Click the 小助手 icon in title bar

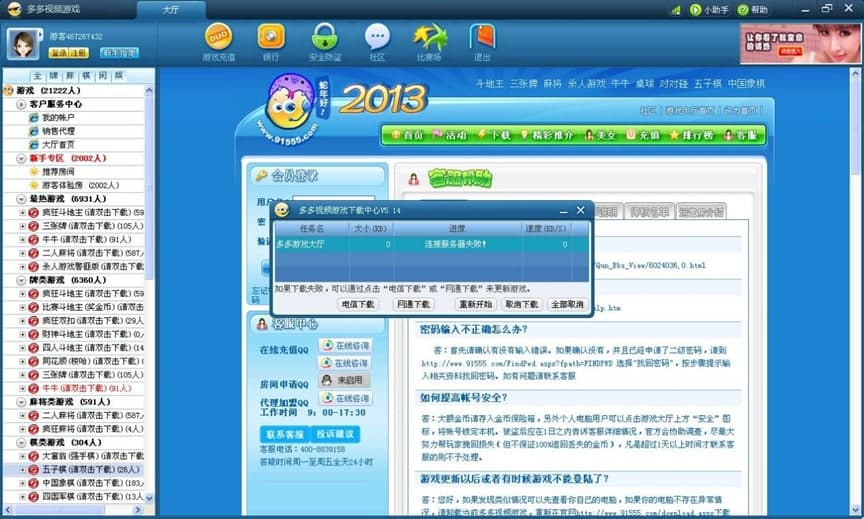[695, 10]
